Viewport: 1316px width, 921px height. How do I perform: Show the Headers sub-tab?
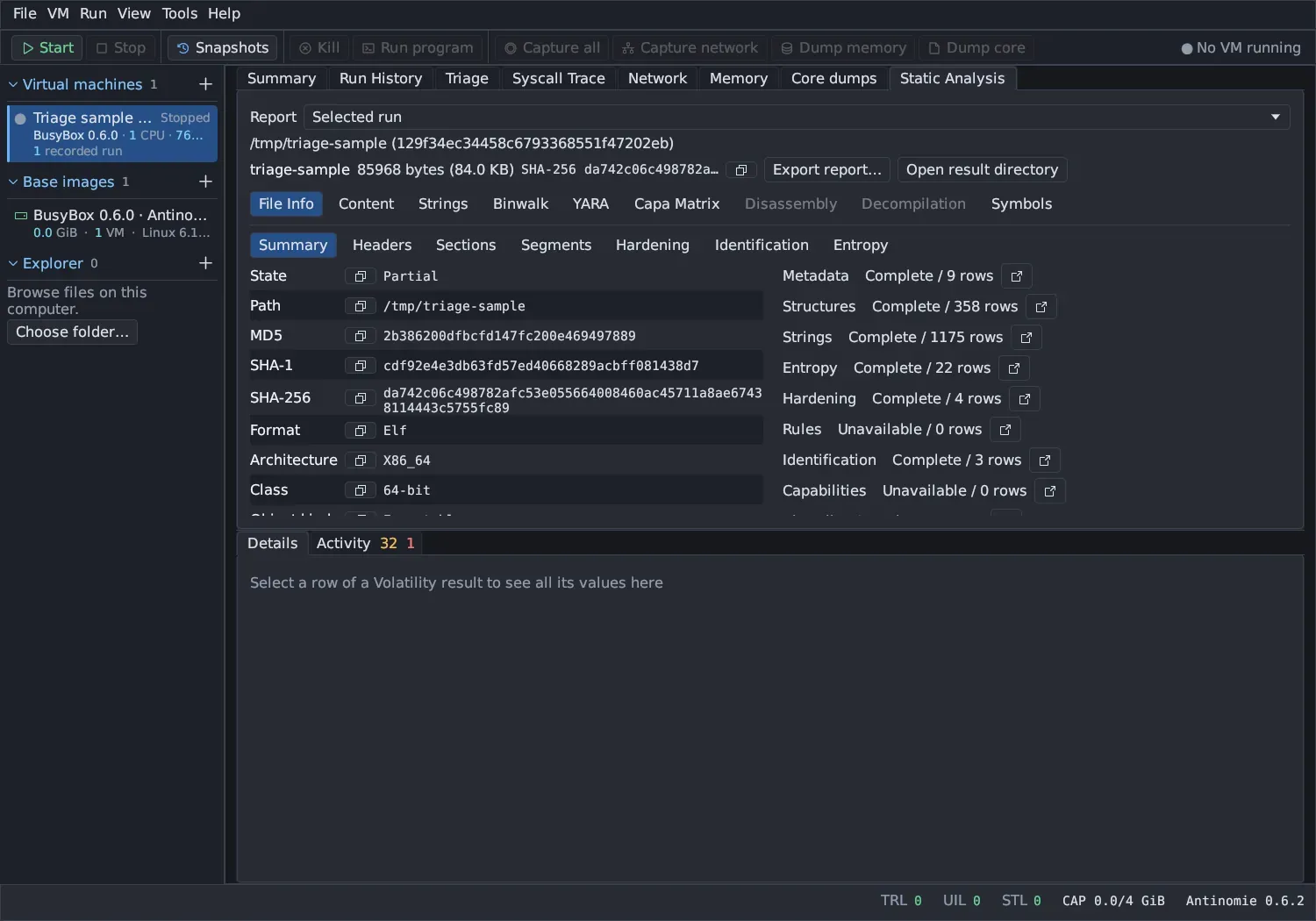point(382,246)
